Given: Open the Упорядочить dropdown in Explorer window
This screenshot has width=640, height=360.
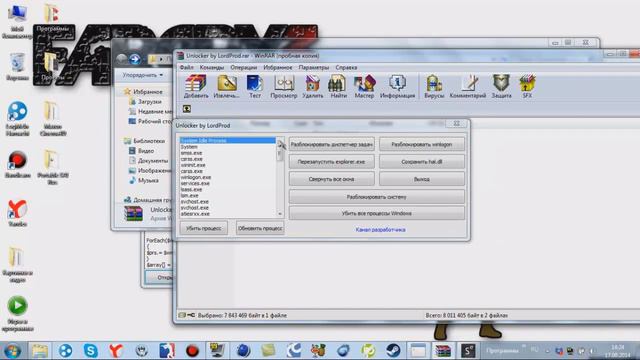Looking at the screenshot, I should pyautogui.click(x=143, y=75).
